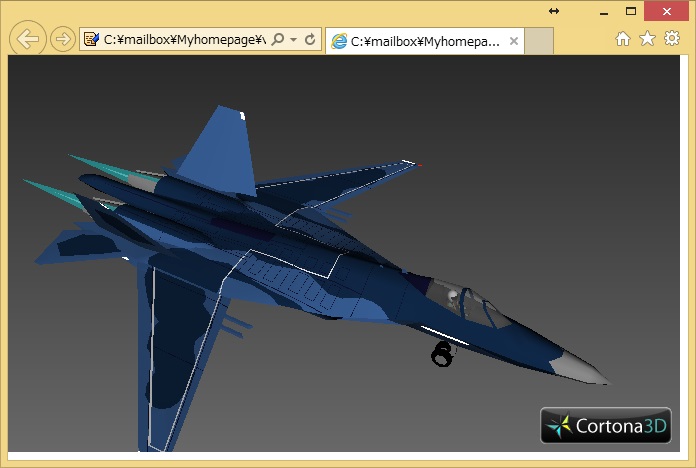The width and height of the screenshot is (696, 468).
Task: Refresh the current page
Action: (x=310, y=40)
